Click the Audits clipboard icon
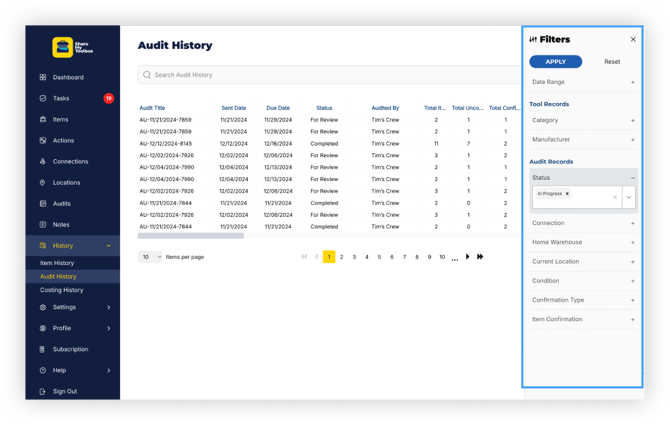Image resolution: width=670 pixels, height=425 pixels. [x=43, y=203]
